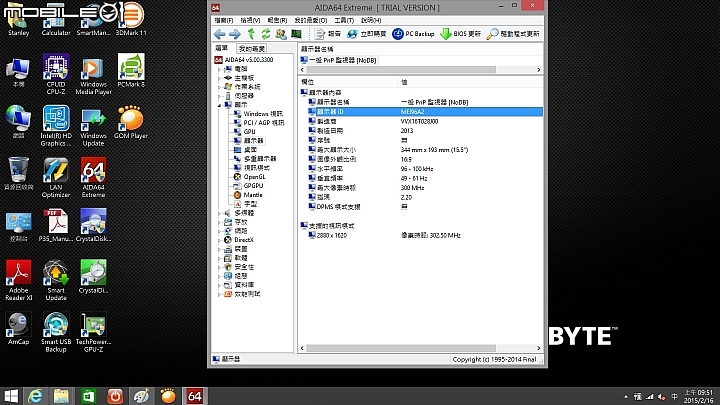This screenshot has height=405, width=720.
Task: Select Windows 視訊 in the tree
Action: tap(258, 114)
